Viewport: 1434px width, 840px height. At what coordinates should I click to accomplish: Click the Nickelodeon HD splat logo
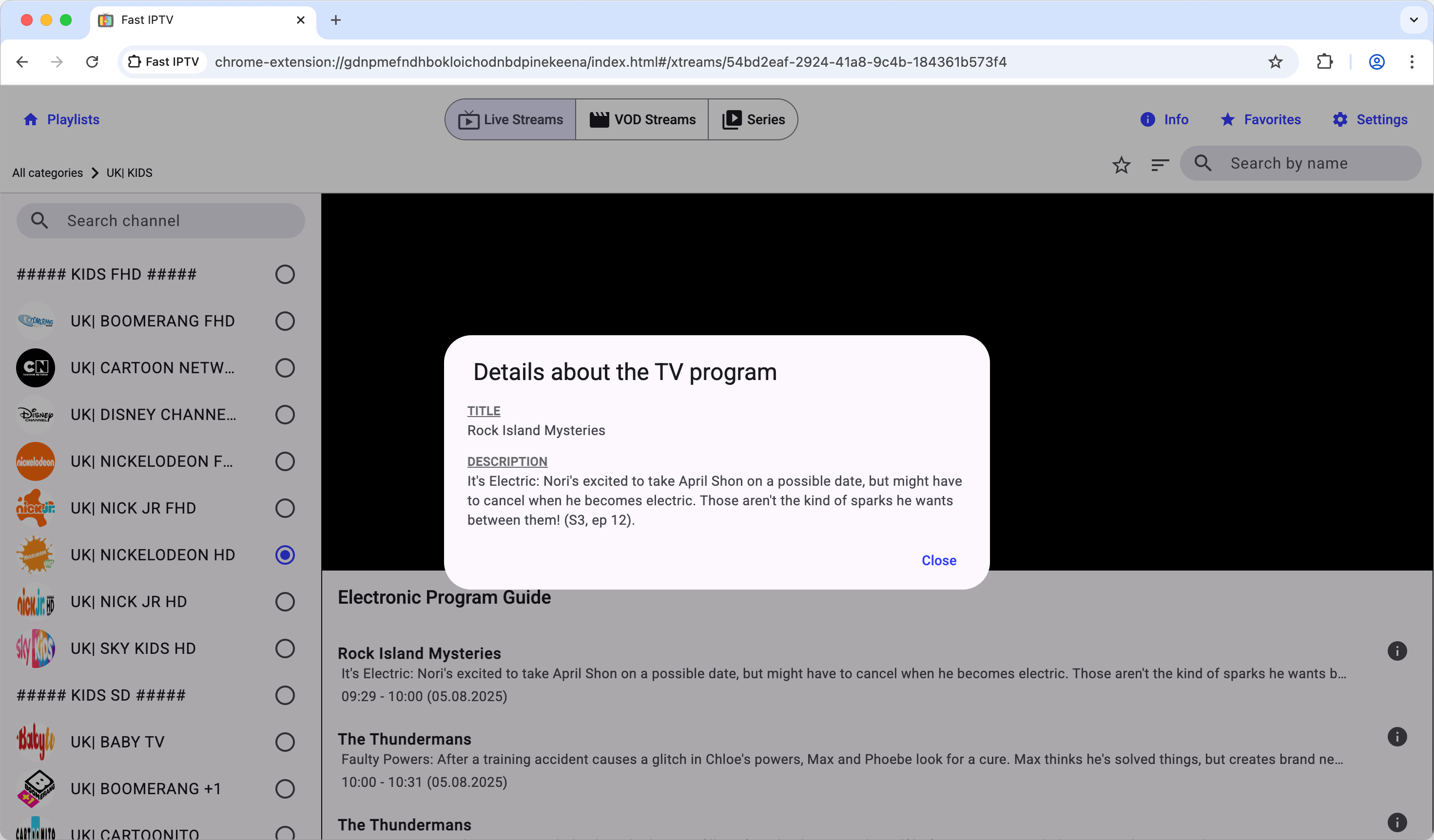pyautogui.click(x=35, y=554)
